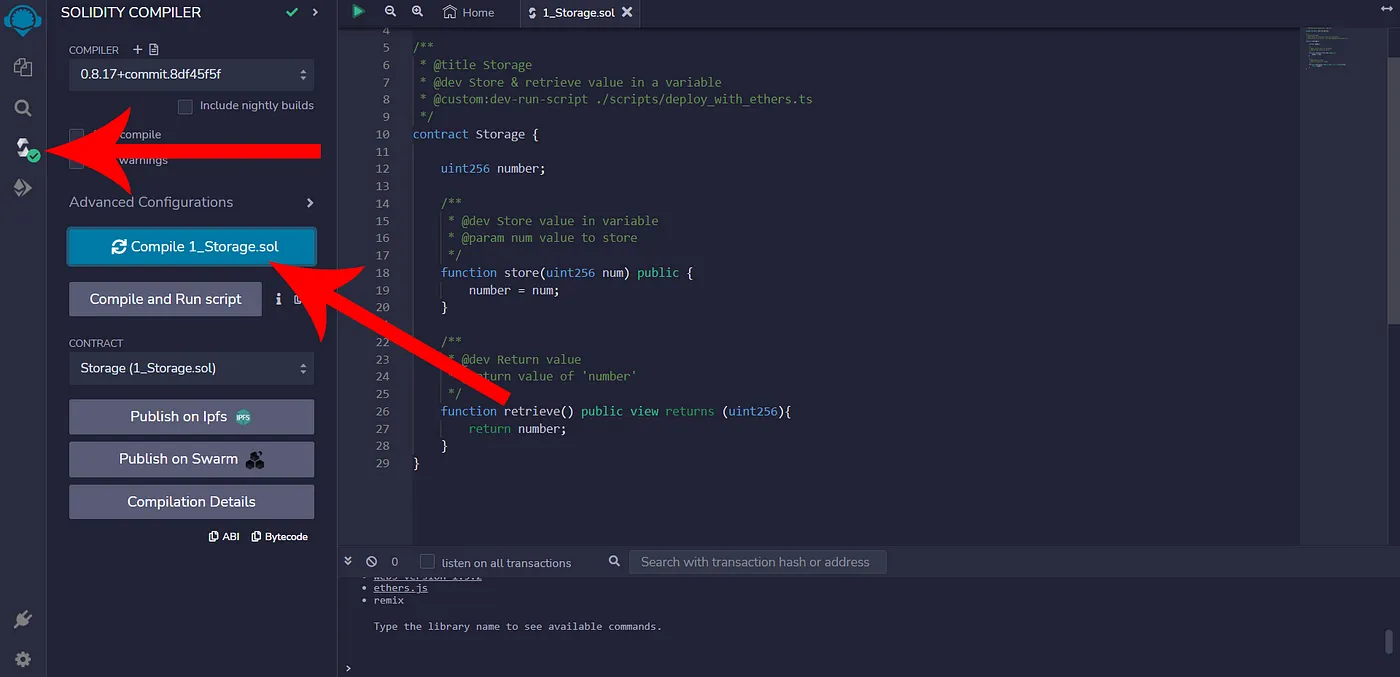
Task: Clear the terminal console
Action: coord(372,562)
